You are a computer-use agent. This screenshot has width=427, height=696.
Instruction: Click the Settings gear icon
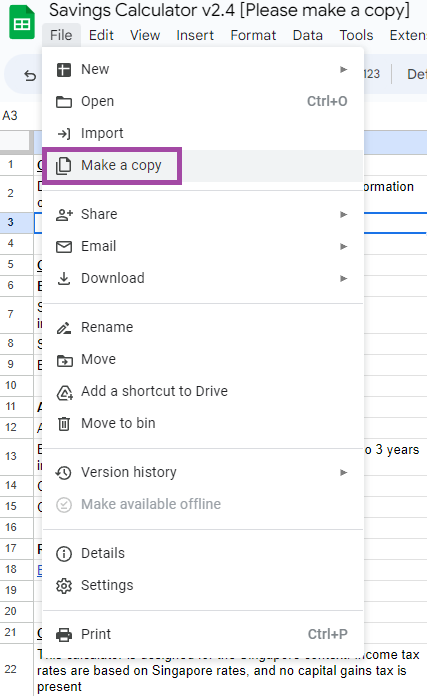tap(64, 585)
